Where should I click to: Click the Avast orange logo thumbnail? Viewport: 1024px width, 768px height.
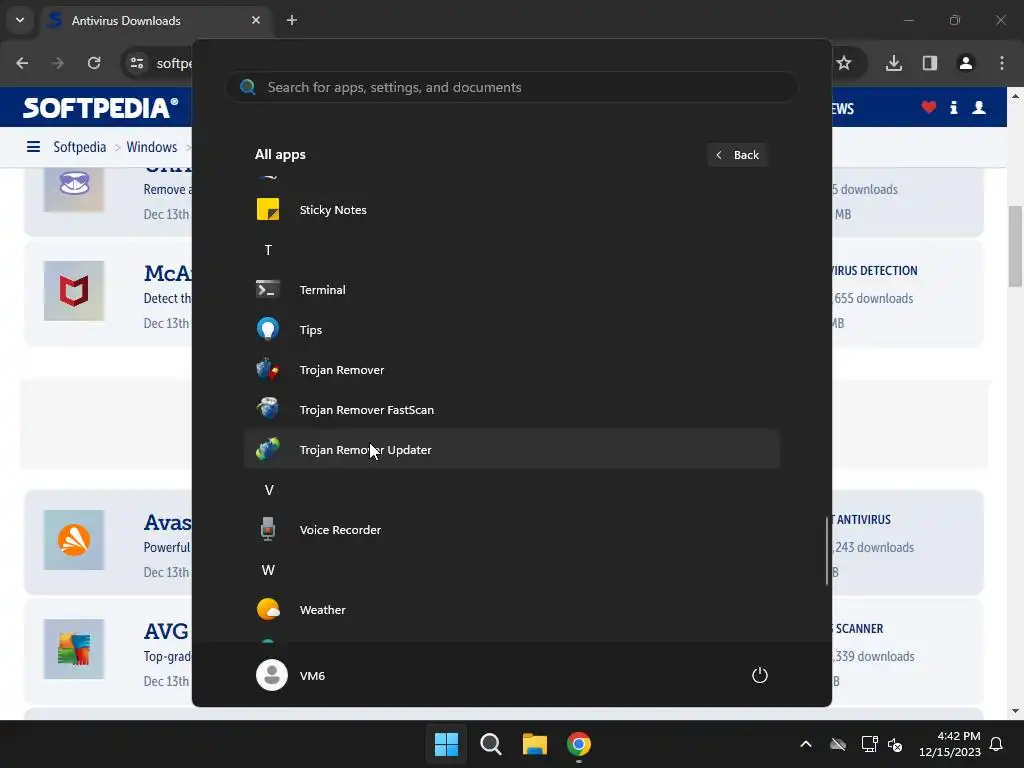(x=74, y=540)
